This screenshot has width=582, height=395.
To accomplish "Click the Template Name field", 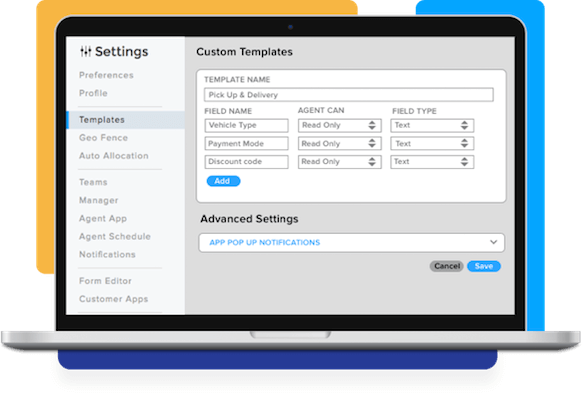I will coord(349,95).
